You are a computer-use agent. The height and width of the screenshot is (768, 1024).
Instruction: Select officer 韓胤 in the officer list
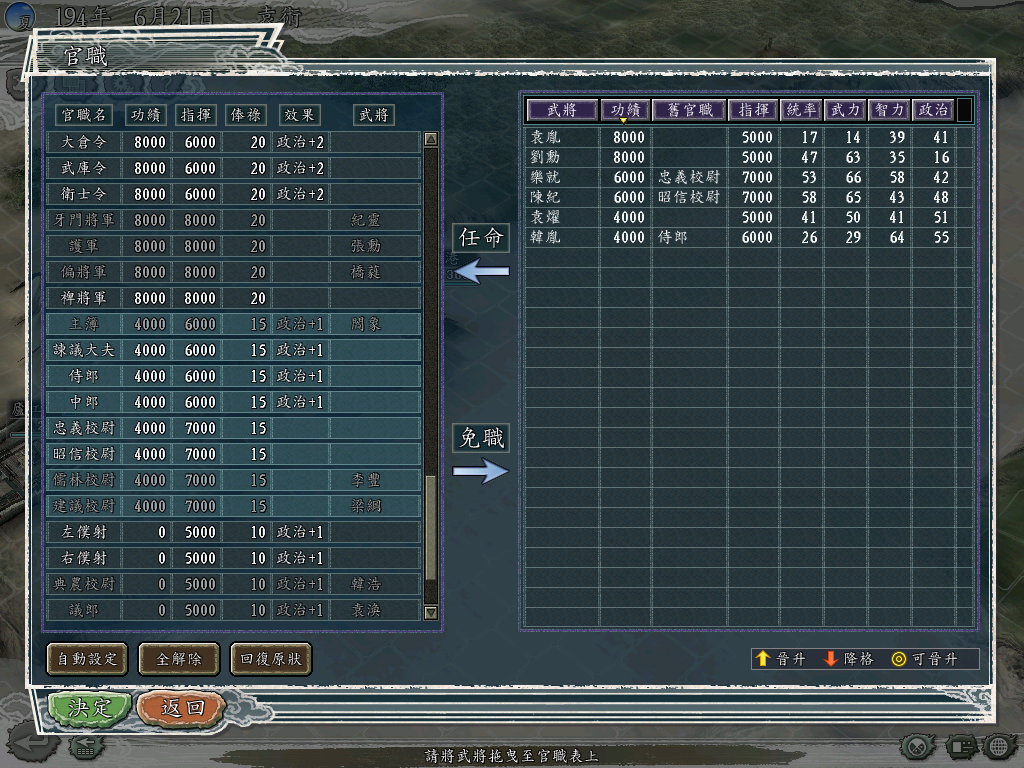click(x=749, y=237)
